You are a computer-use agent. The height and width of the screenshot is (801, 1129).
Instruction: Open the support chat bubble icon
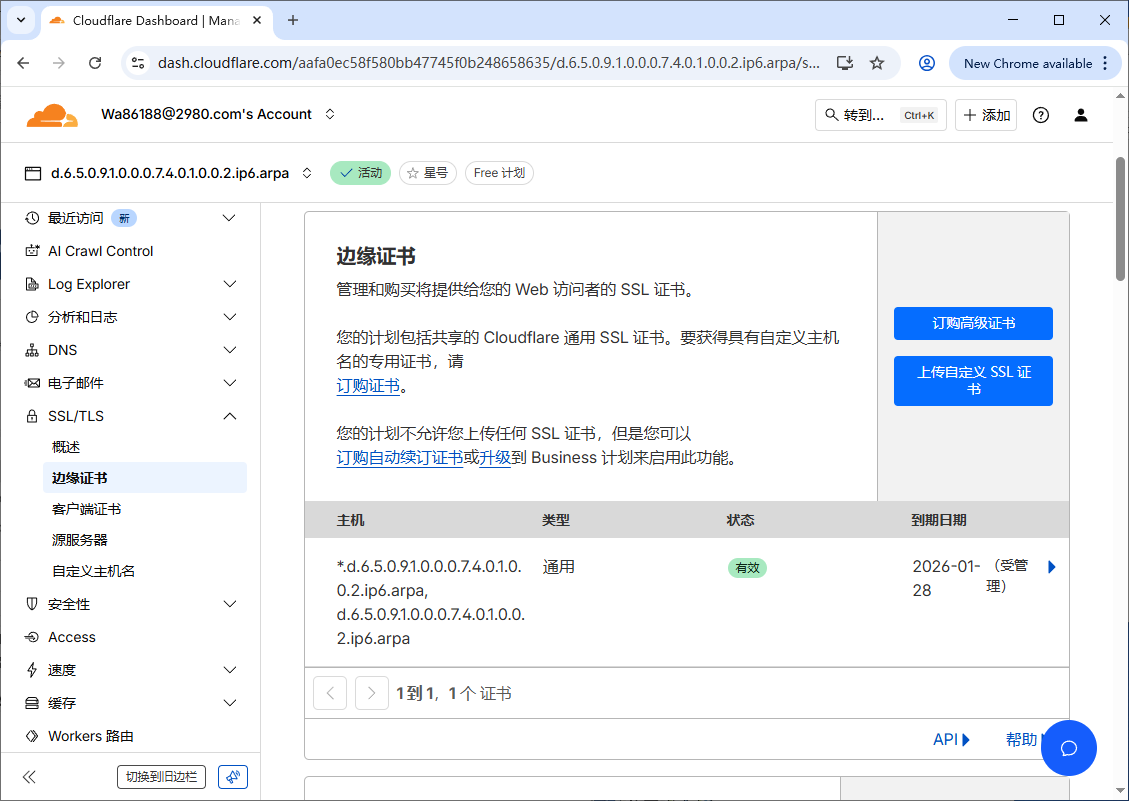pos(1068,748)
